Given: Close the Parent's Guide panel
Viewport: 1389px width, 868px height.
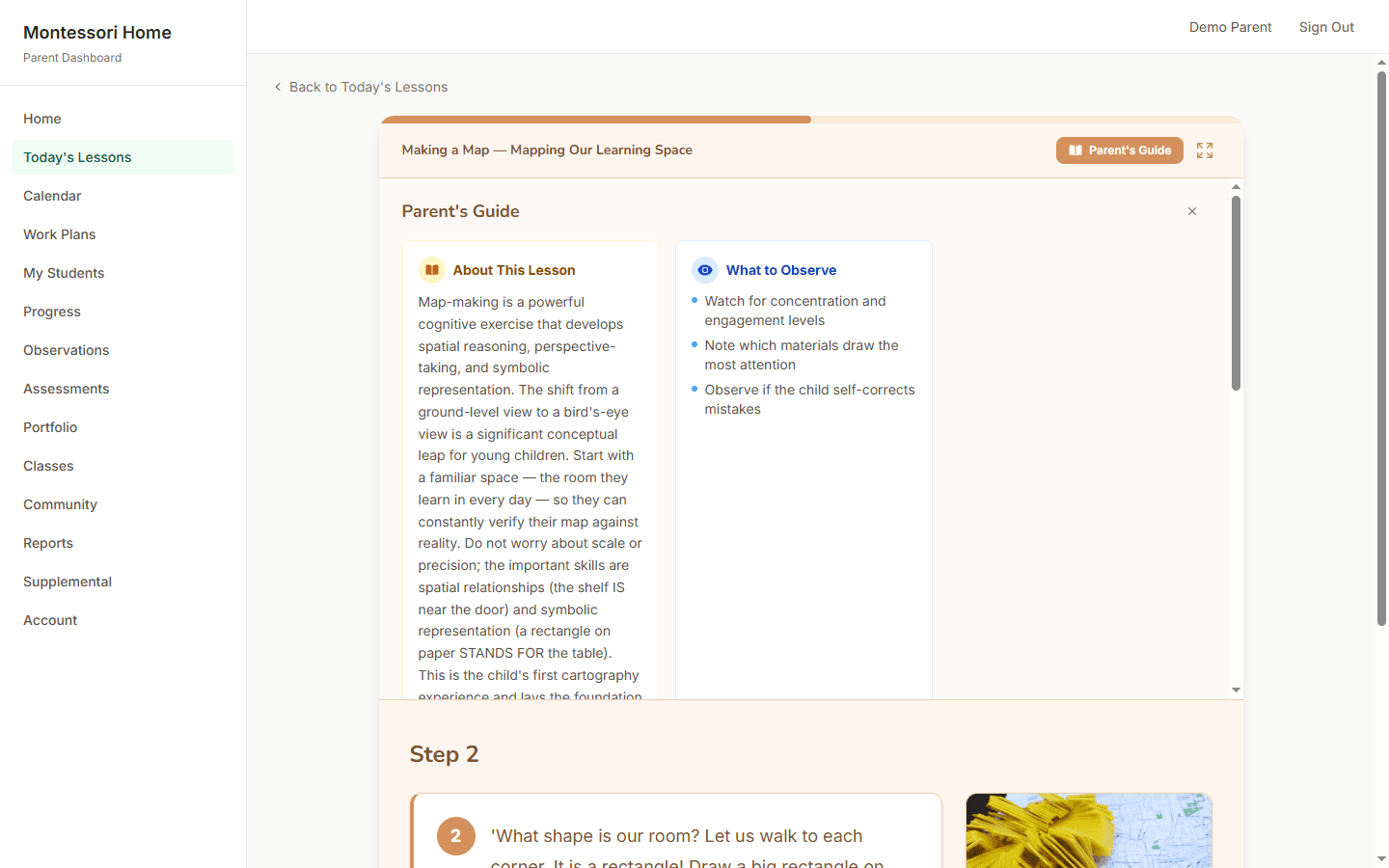Looking at the screenshot, I should pos(1191,210).
